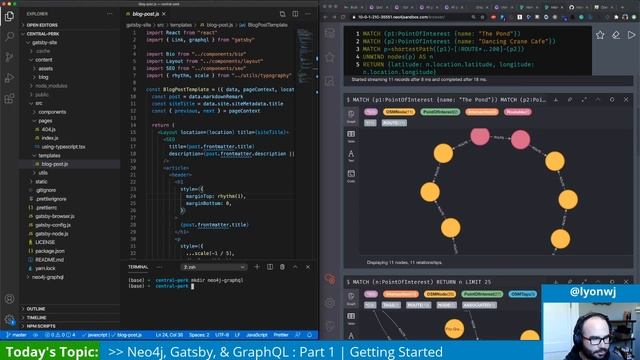
Task: Open index.js in the file tree
Action: pyautogui.click(x=50, y=138)
